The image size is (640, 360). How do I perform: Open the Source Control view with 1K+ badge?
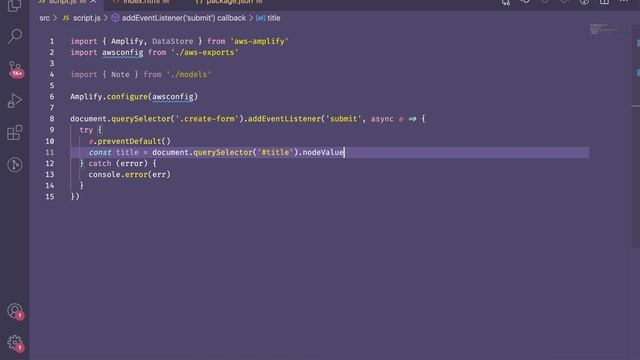[15, 69]
